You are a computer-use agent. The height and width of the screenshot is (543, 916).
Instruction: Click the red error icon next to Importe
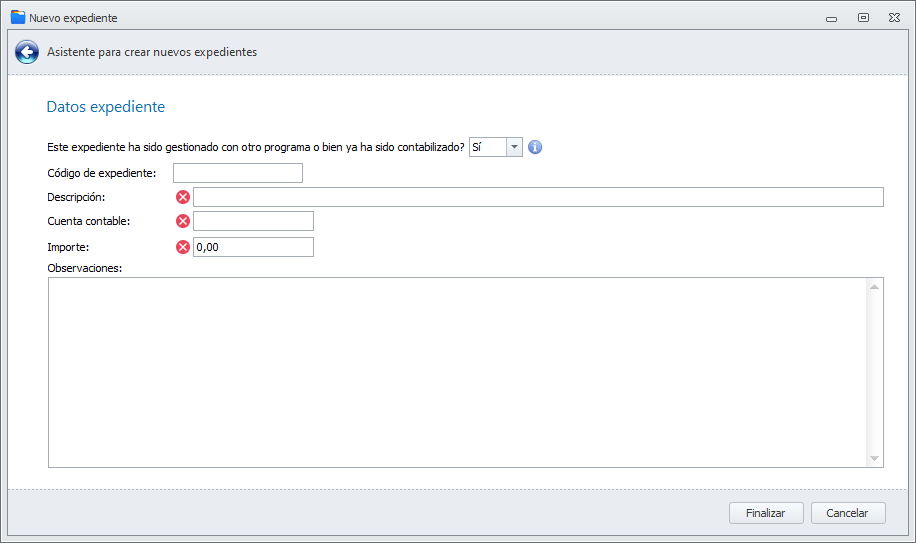pyautogui.click(x=183, y=247)
